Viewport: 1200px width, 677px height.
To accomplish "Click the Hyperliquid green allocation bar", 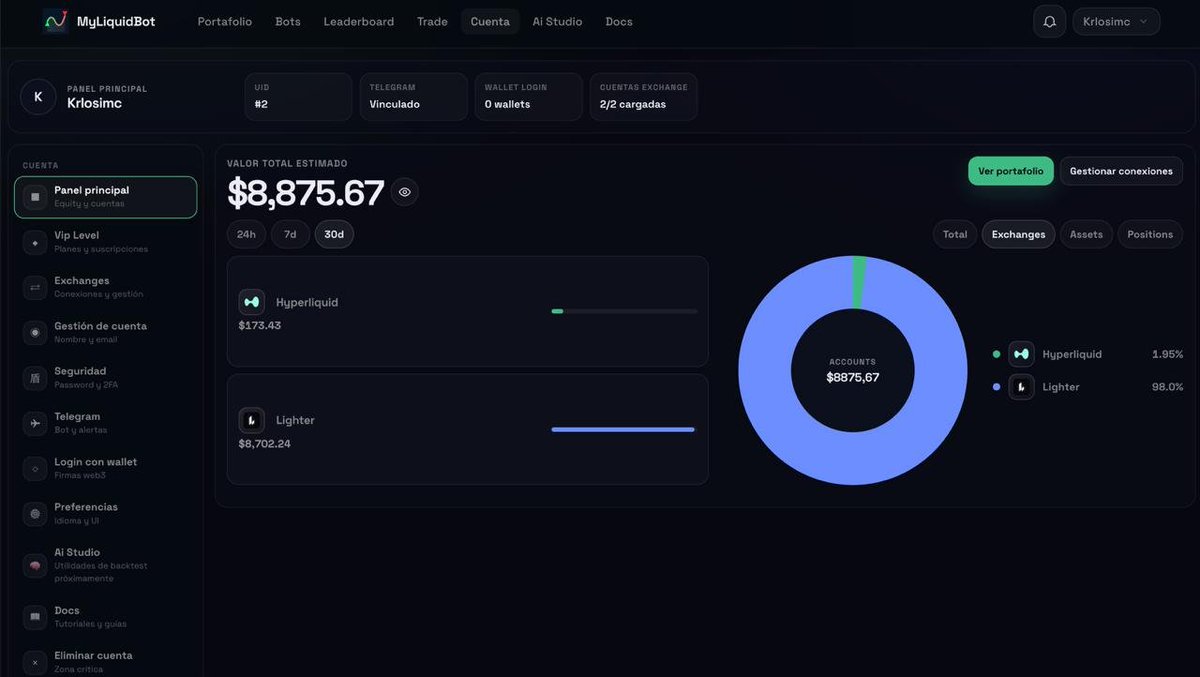I will point(557,311).
